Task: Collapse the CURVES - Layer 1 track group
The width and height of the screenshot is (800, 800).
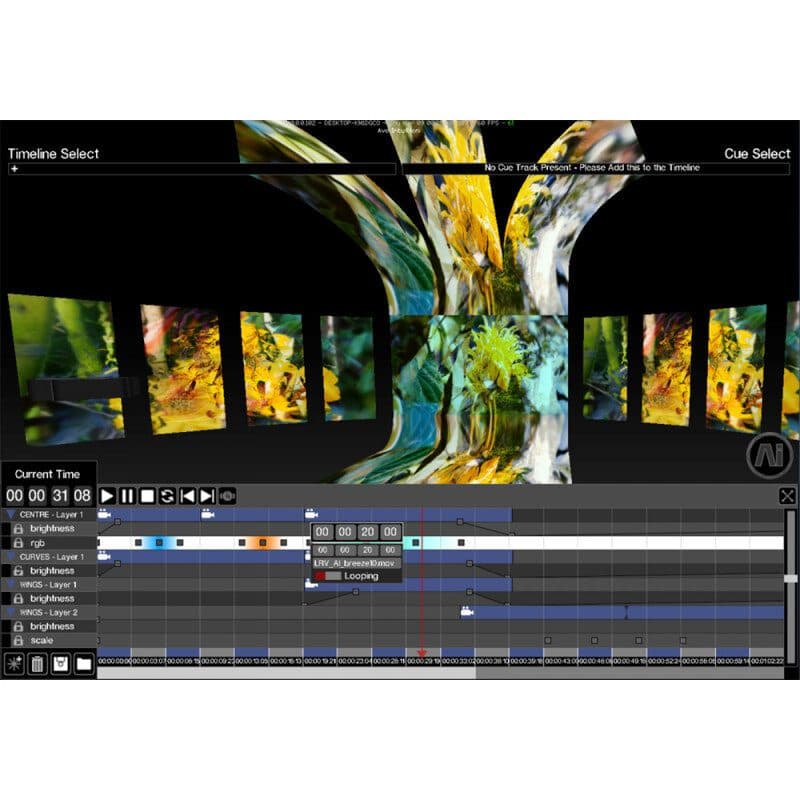Action: click(11, 557)
